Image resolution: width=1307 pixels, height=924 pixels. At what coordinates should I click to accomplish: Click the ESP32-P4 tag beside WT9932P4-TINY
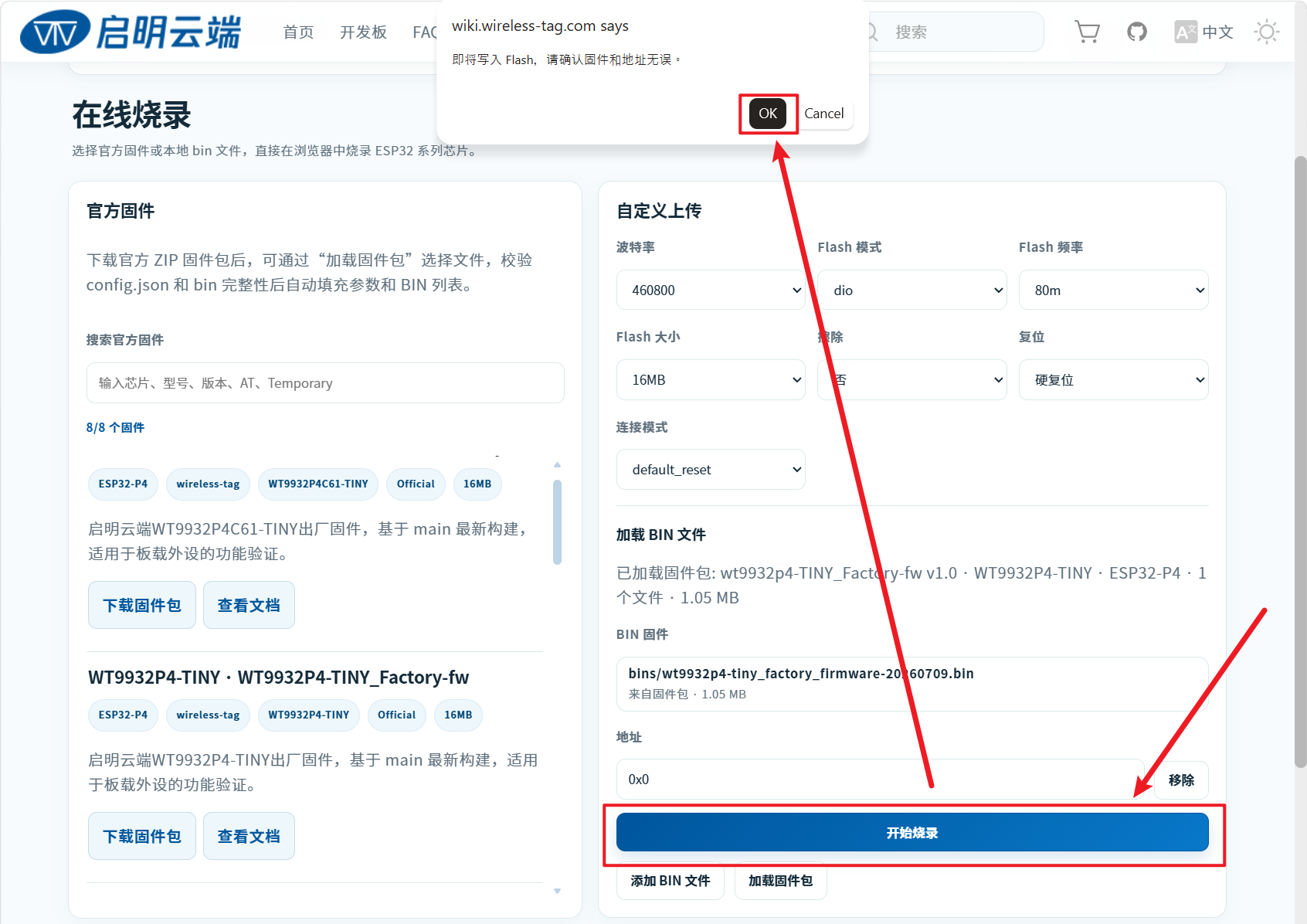tap(123, 715)
